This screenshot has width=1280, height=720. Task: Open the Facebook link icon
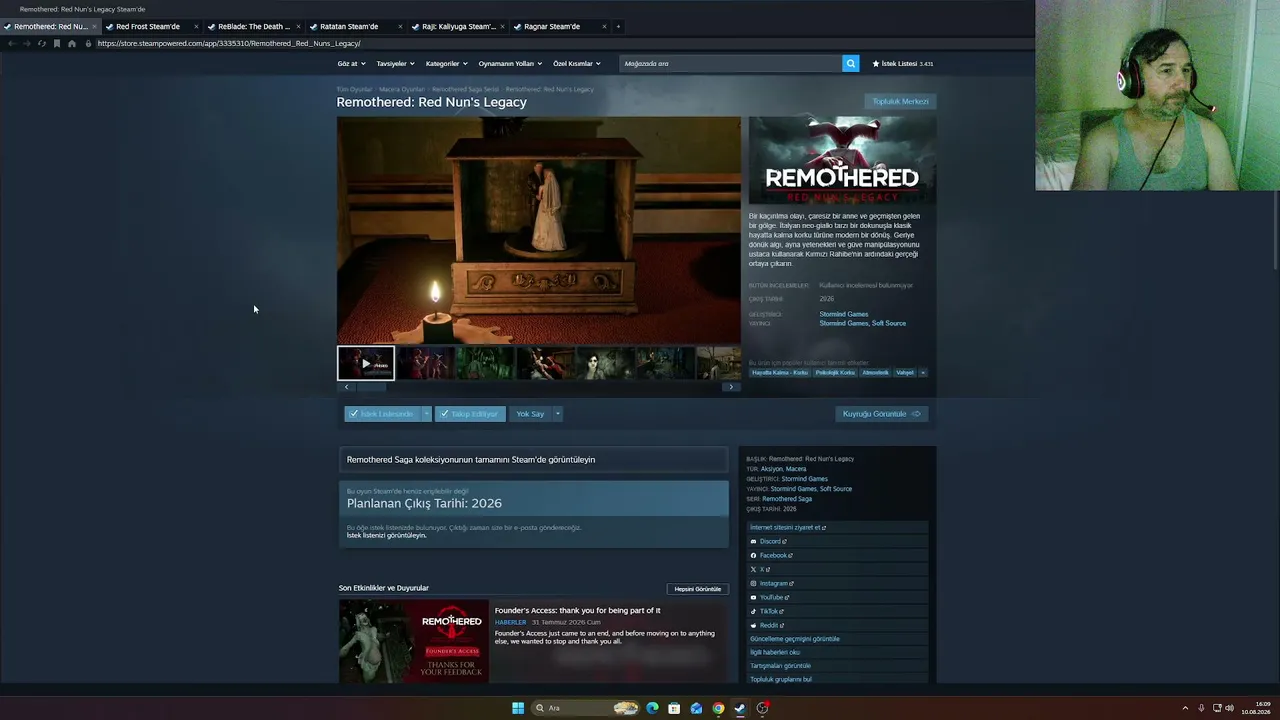click(753, 555)
